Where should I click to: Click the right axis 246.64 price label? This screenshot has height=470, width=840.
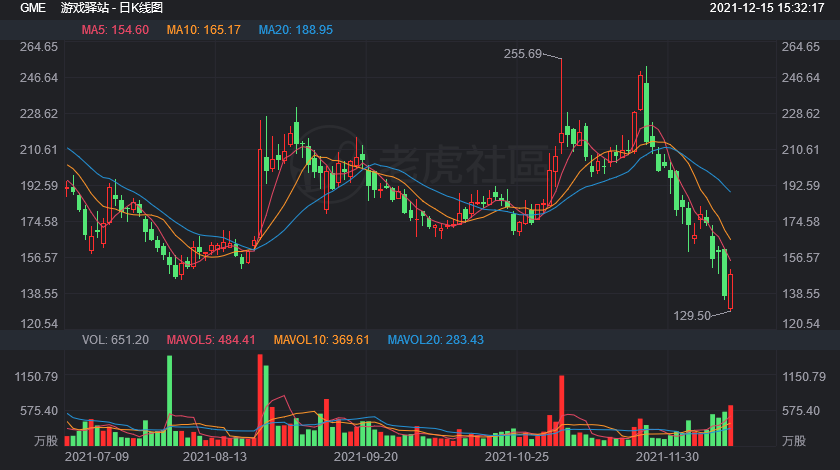[x=801, y=78]
